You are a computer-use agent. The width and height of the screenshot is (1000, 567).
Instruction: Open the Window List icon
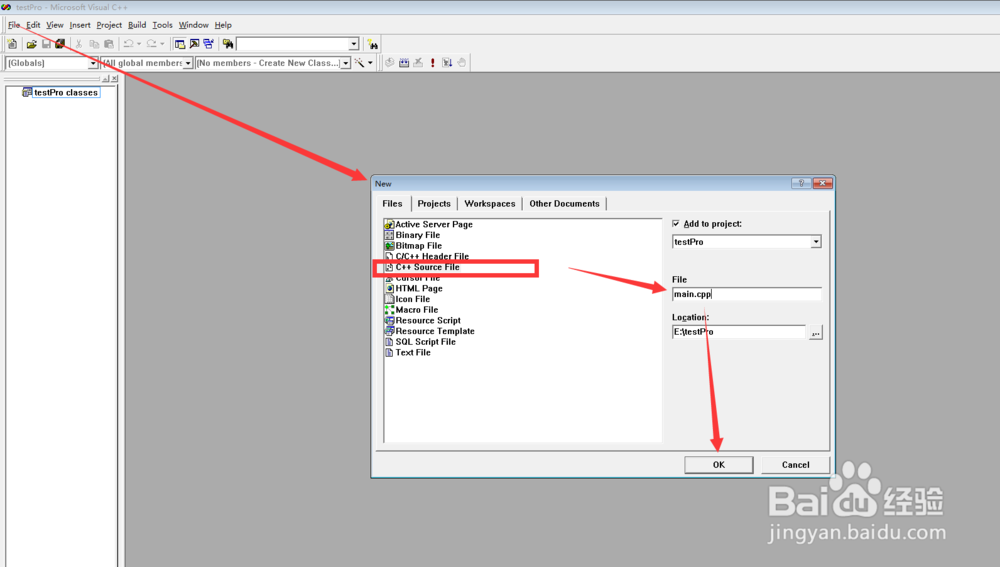209,44
